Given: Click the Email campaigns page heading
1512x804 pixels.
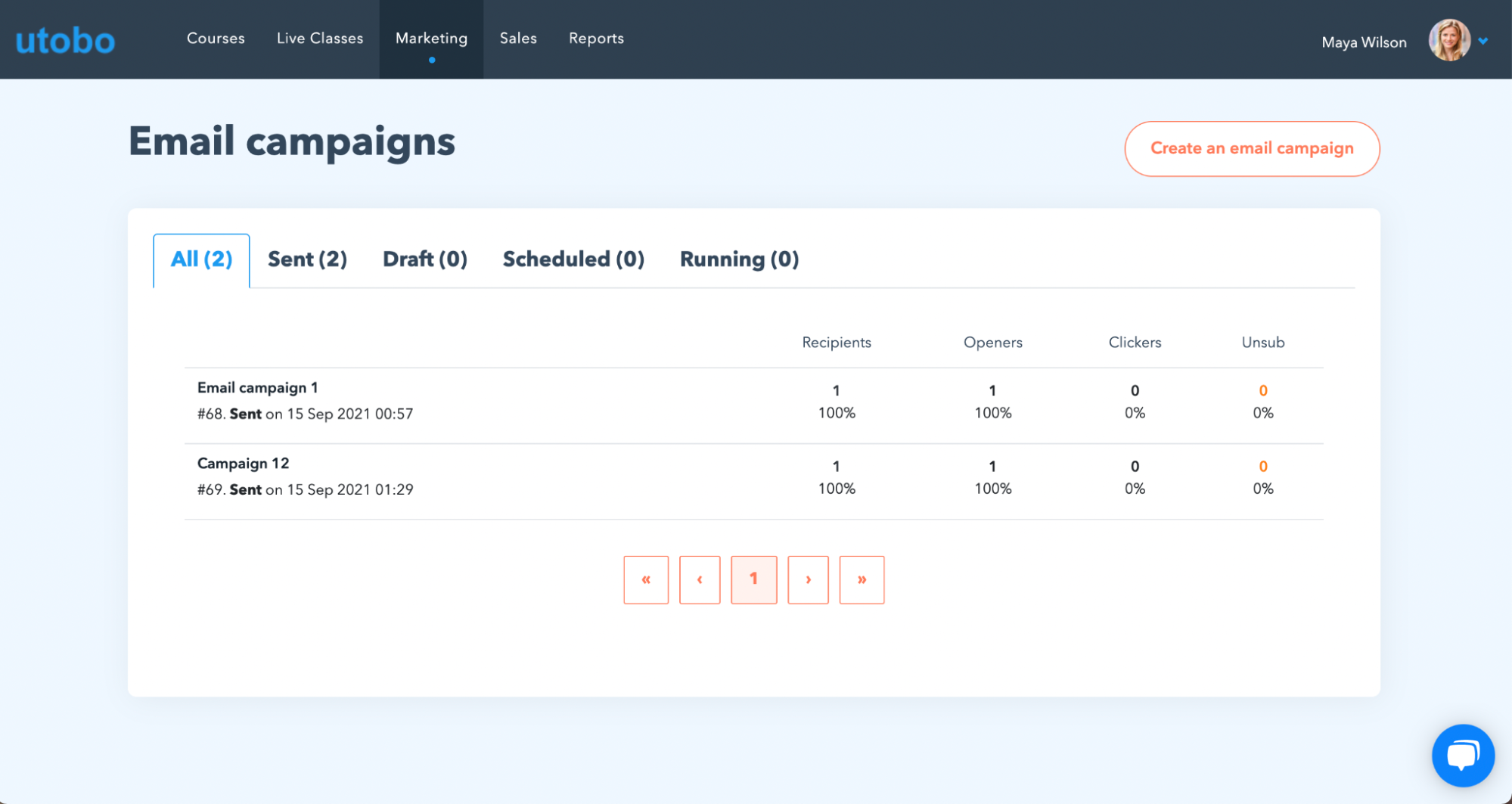Looking at the screenshot, I should 291,142.
